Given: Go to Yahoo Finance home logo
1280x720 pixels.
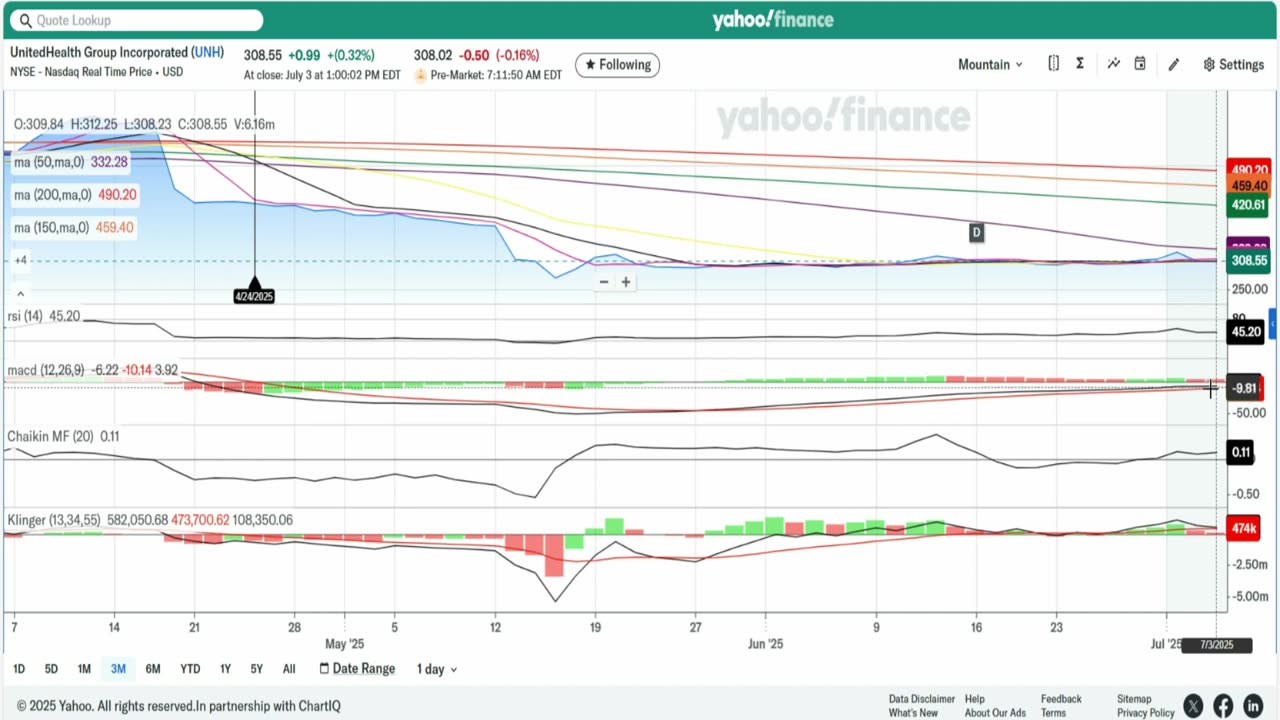Looking at the screenshot, I should [773, 20].
